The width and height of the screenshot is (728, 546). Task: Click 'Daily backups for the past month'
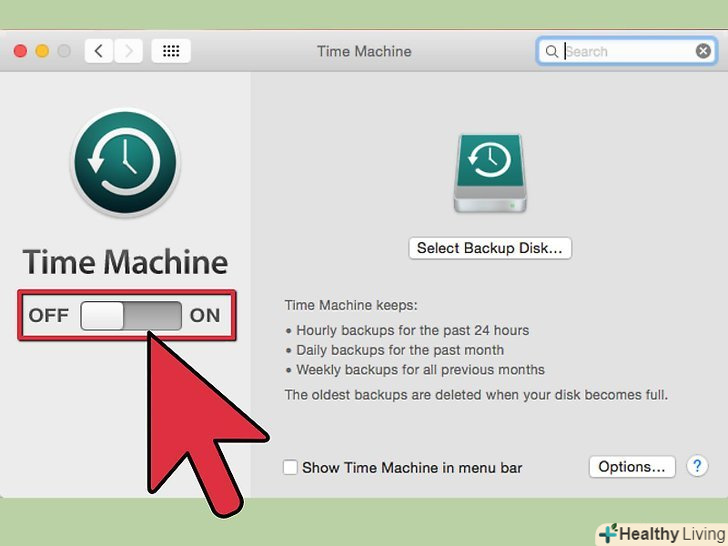[400, 350]
